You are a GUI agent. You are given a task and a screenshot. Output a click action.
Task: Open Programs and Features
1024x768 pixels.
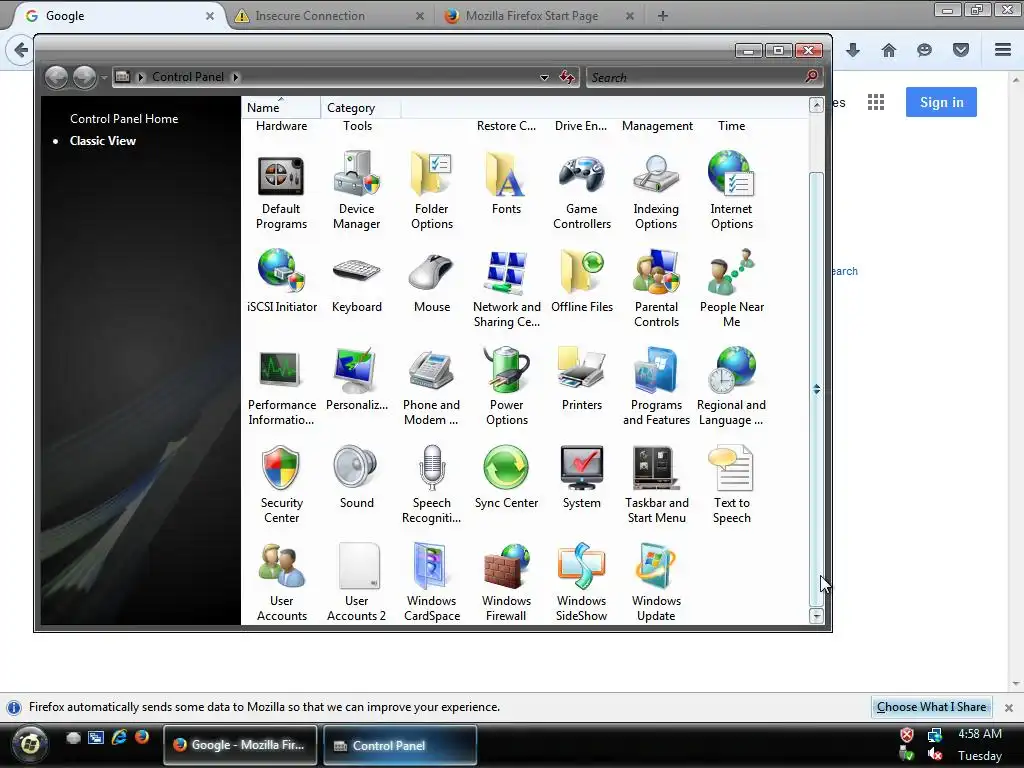[656, 386]
